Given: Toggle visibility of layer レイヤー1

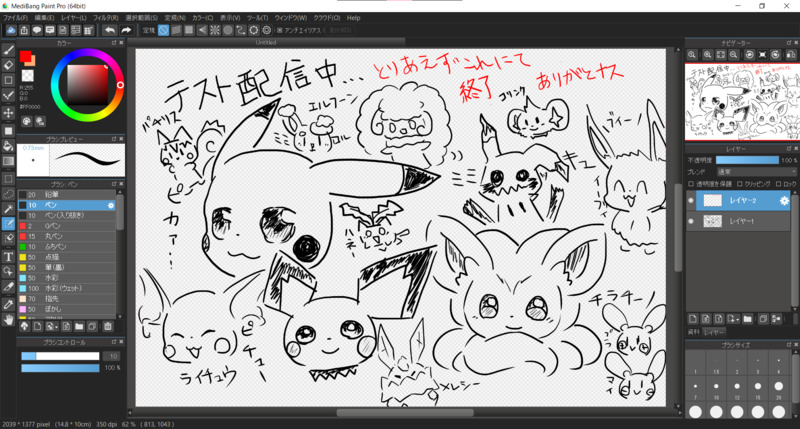Looking at the screenshot, I should point(691,221).
